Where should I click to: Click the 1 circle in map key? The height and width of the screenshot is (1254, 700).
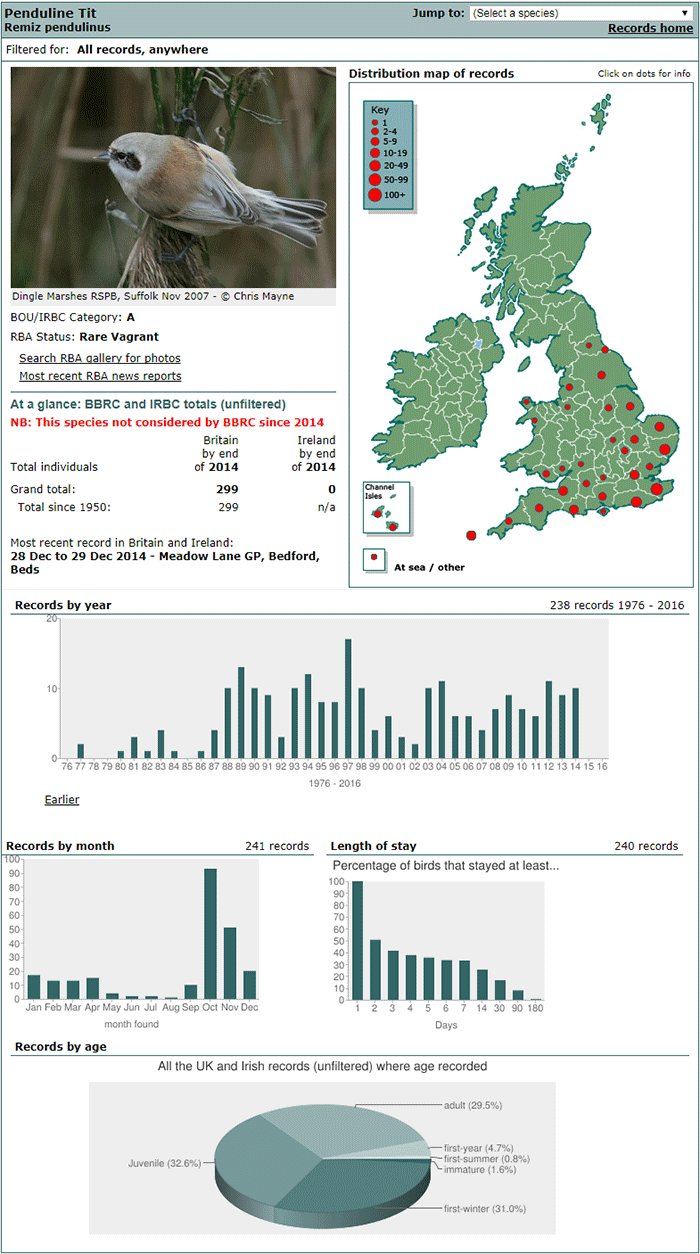click(375, 121)
